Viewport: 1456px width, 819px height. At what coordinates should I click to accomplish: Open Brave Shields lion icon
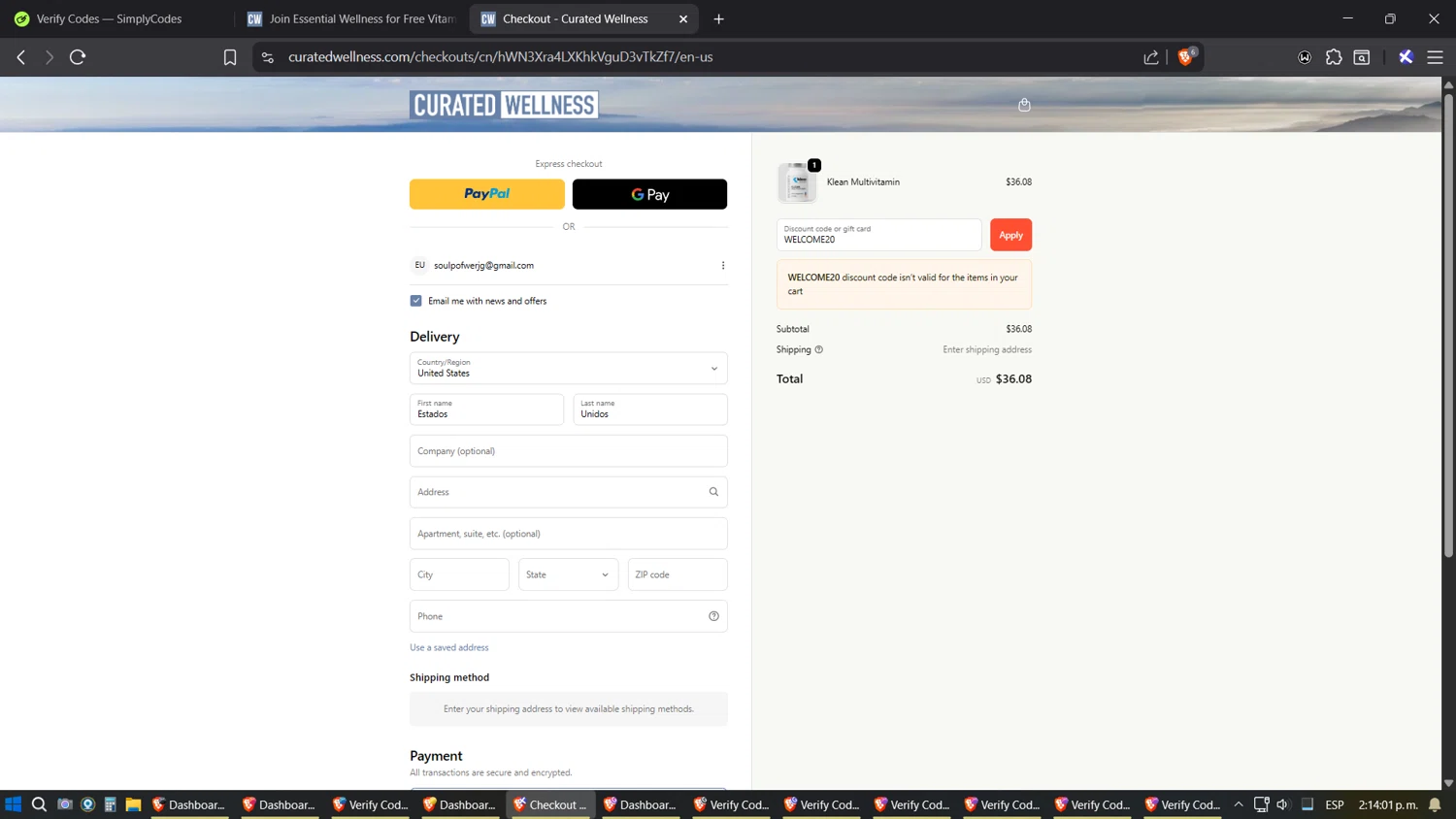1185,57
